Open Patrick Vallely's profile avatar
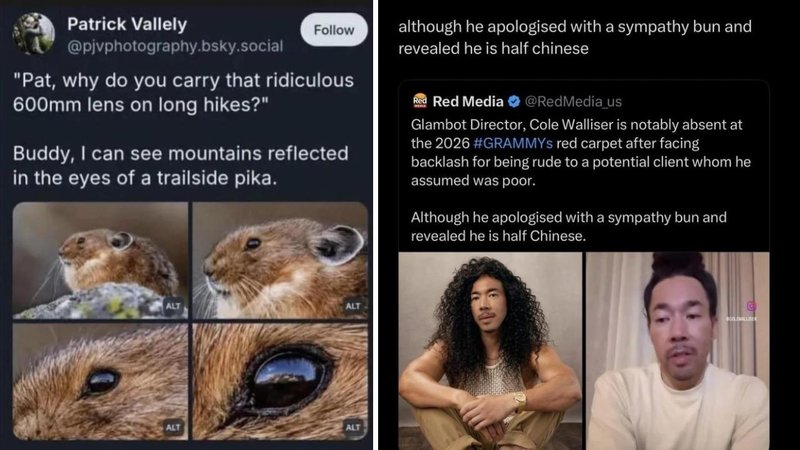Viewport: 800px width, 450px height. click(33, 33)
